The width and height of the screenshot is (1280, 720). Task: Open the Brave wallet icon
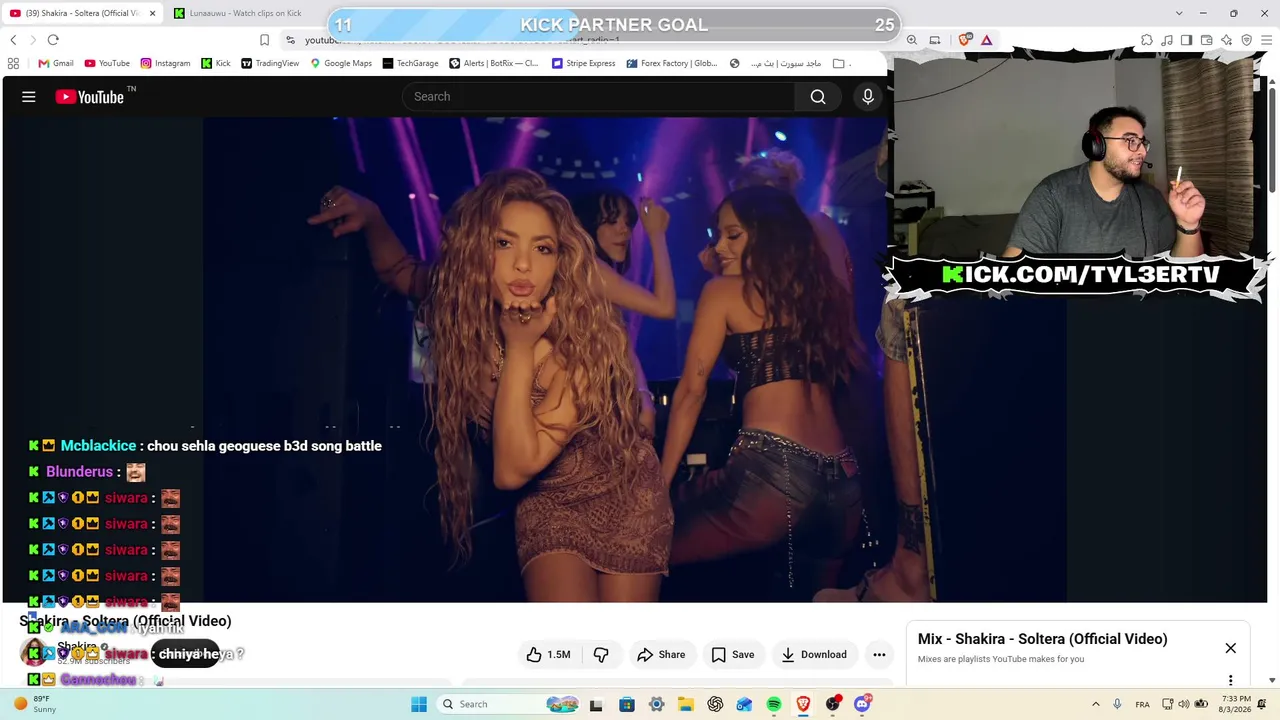coord(1207,40)
